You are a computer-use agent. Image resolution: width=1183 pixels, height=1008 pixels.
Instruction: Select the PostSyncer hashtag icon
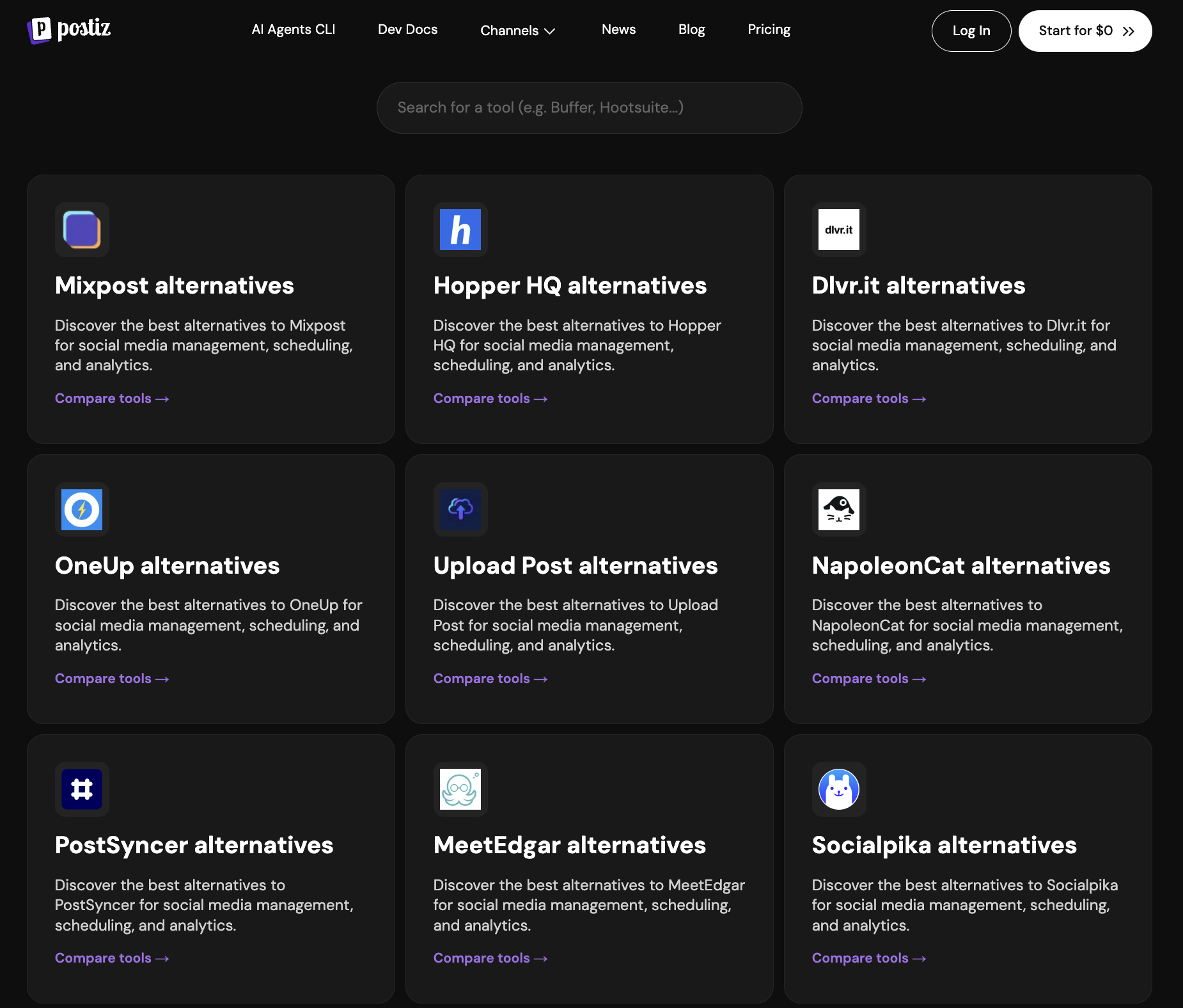pos(82,789)
